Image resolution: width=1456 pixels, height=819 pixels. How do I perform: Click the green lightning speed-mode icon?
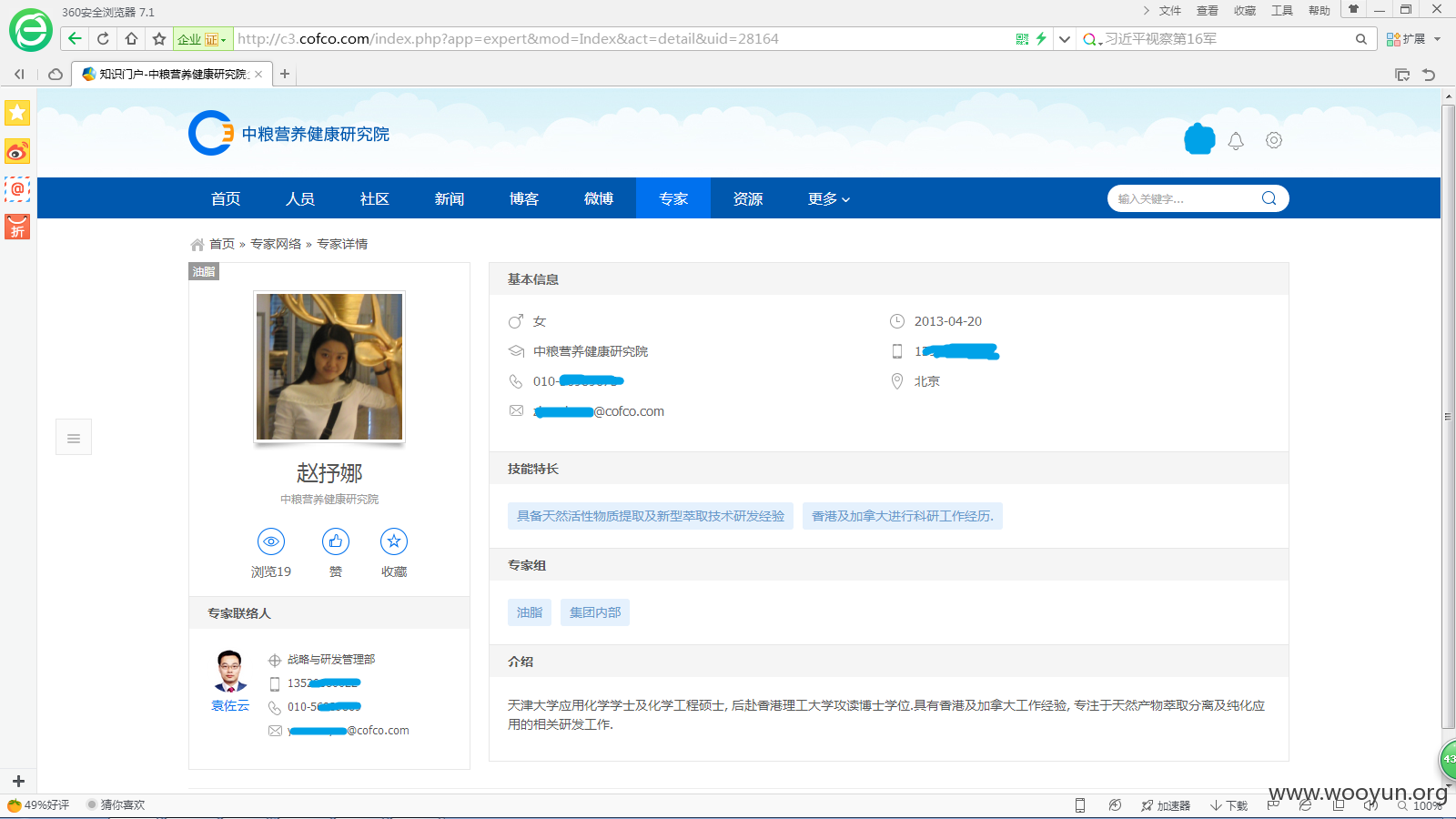pos(1041,39)
